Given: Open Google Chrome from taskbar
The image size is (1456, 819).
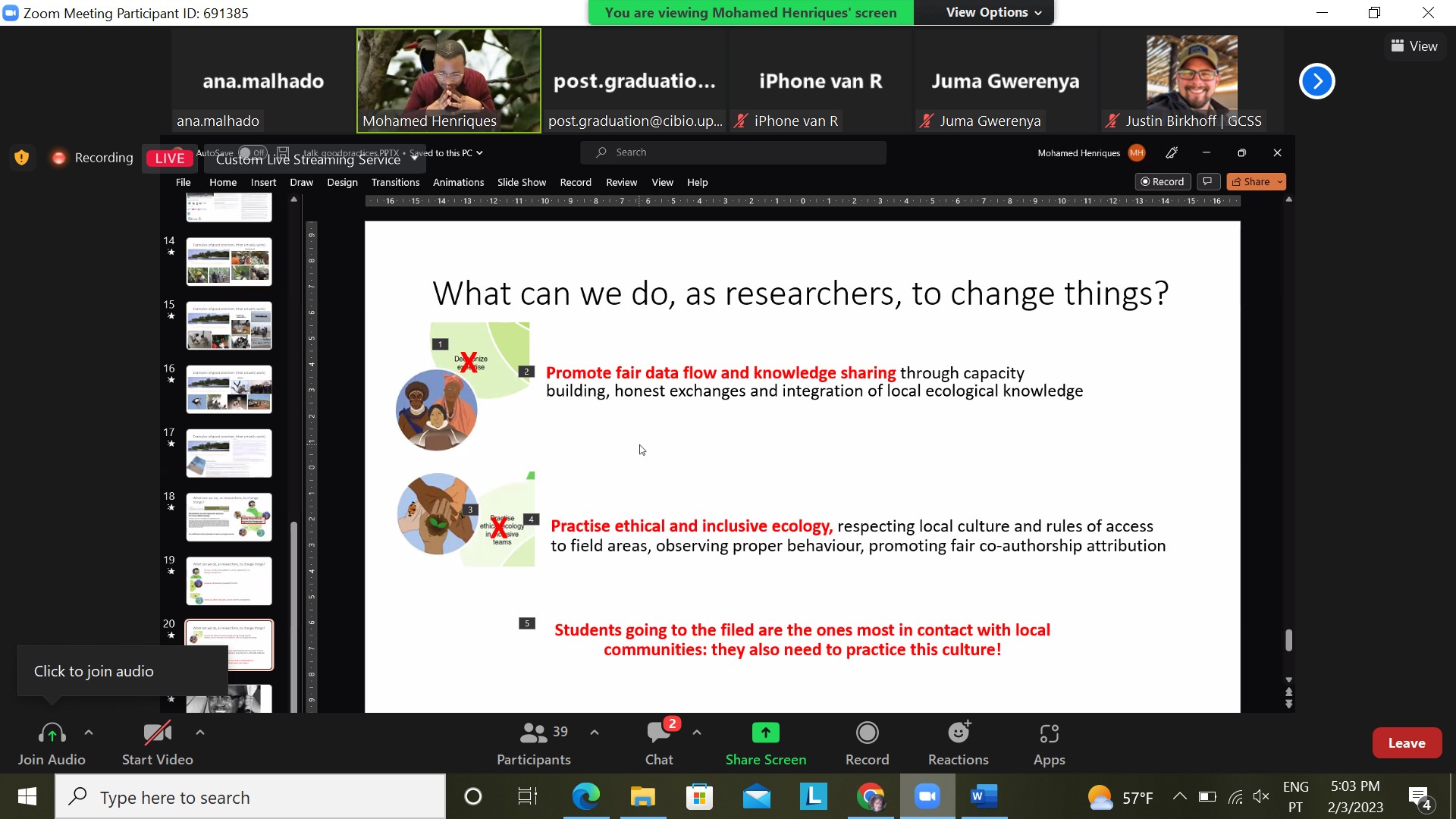Looking at the screenshot, I should pyautogui.click(x=871, y=796).
